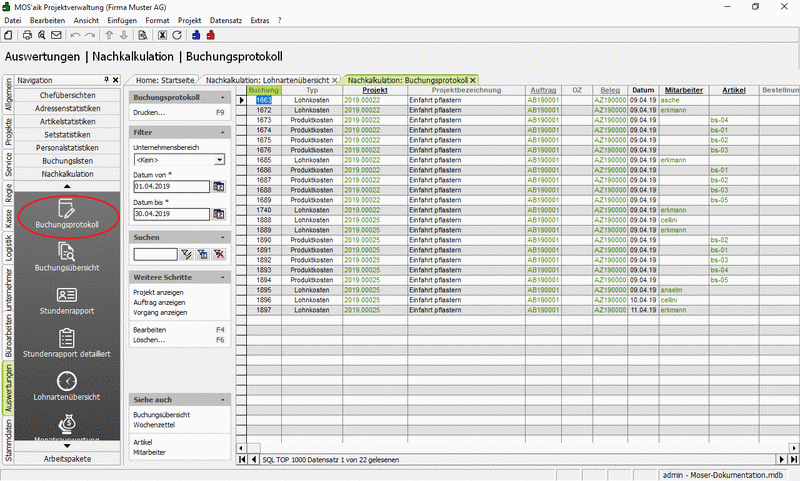Click the search document toolbar icon

tap(143, 35)
